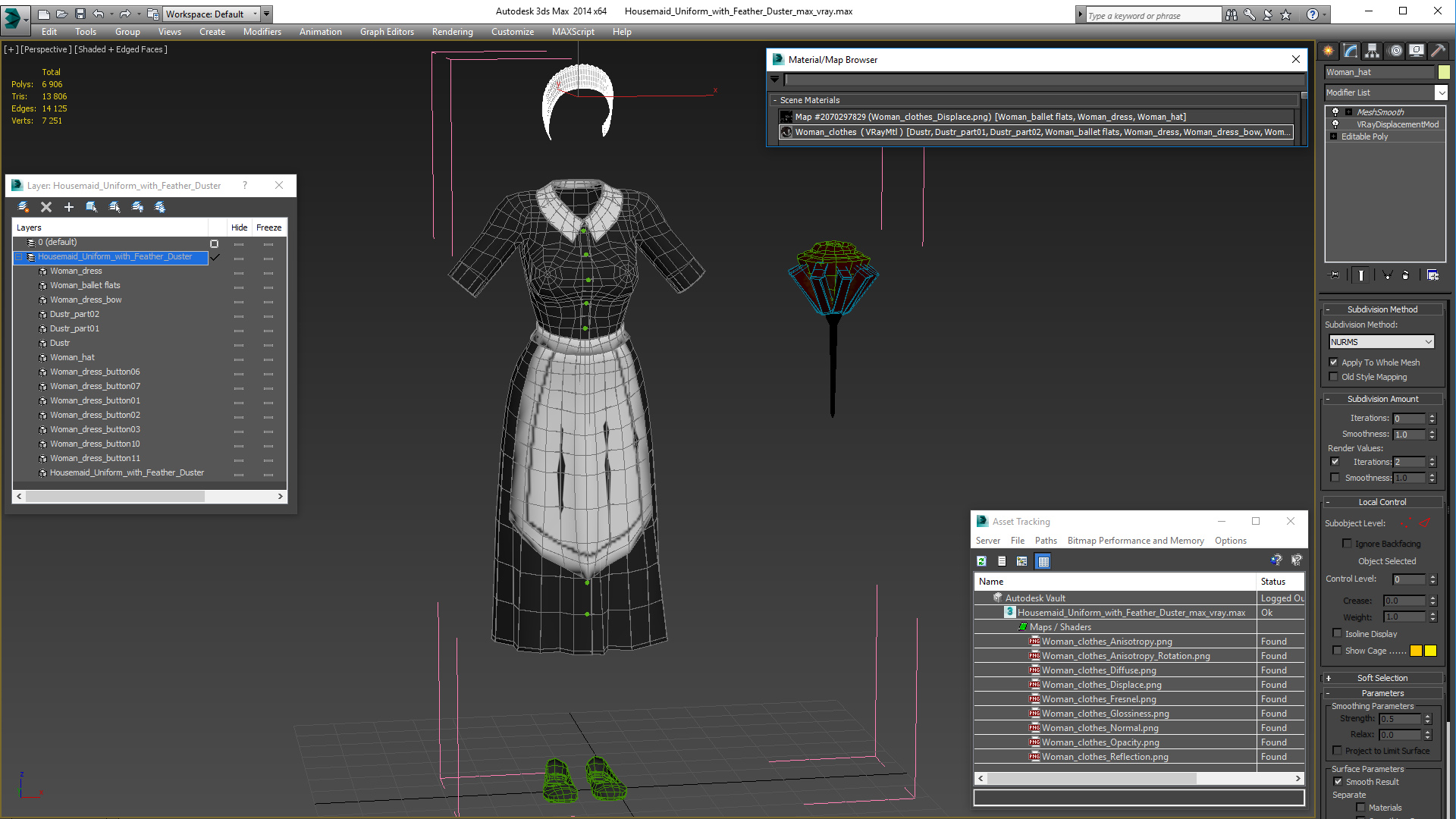The height and width of the screenshot is (819, 1456).
Task: Toggle Apply To Whole Mesh checkbox
Action: point(1334,362)
